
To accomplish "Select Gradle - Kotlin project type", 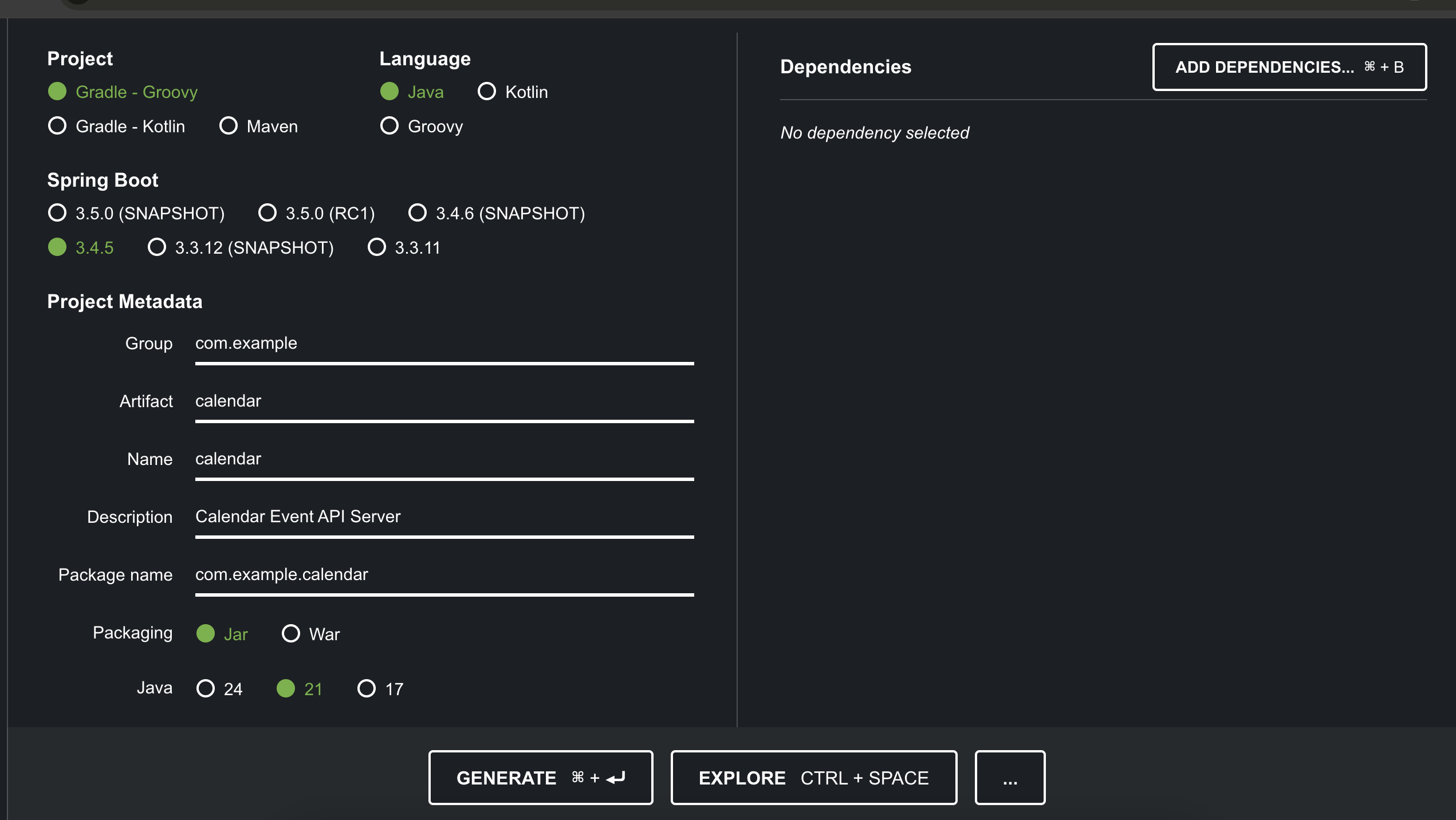I will coord(57,125).
